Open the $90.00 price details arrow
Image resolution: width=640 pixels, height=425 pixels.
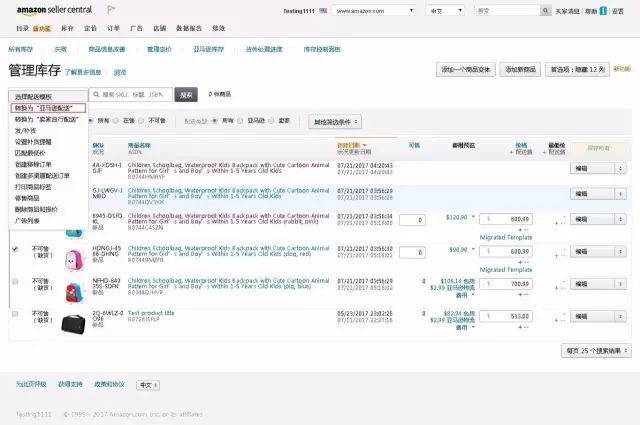point(473,249)
